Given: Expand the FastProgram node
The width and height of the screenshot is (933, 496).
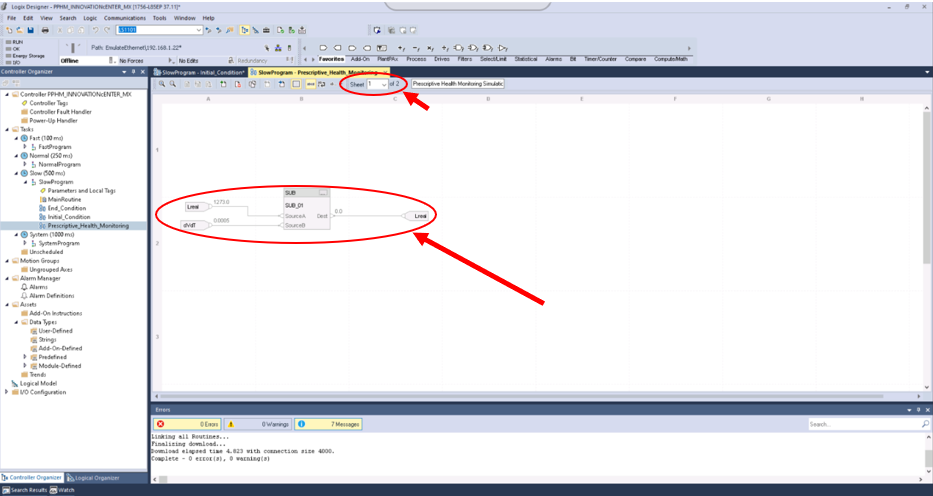Looking at the screenshot, I should [25, 146].
